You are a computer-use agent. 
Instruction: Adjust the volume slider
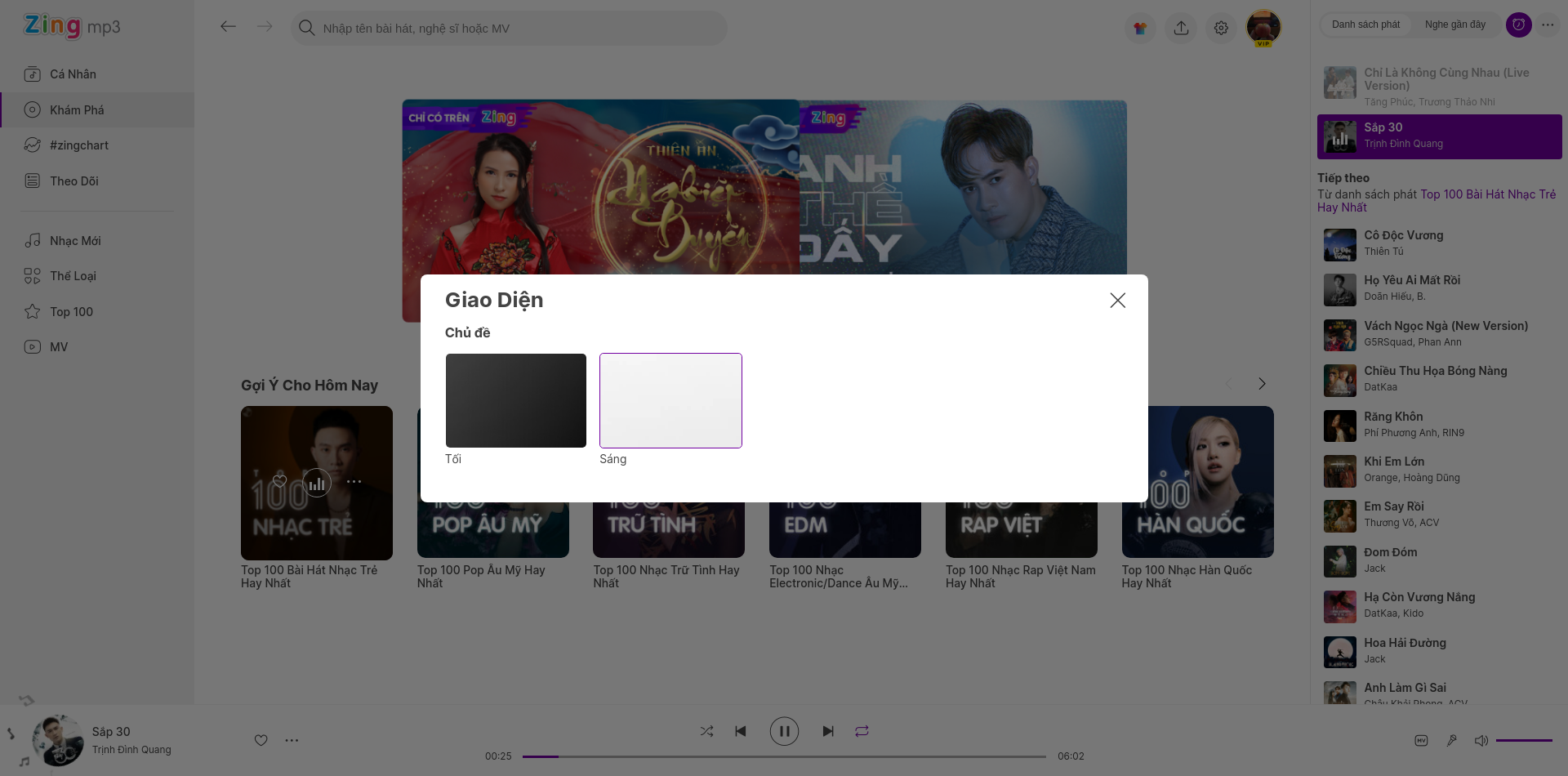pos(1524,740)
